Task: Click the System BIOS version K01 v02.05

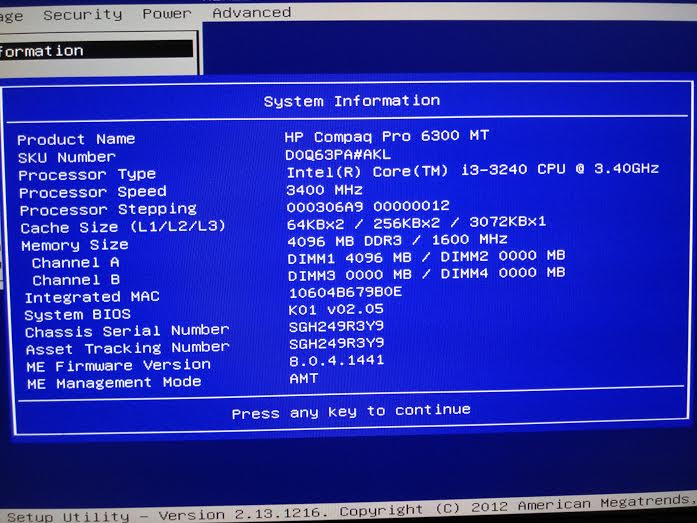Action: 334,308
